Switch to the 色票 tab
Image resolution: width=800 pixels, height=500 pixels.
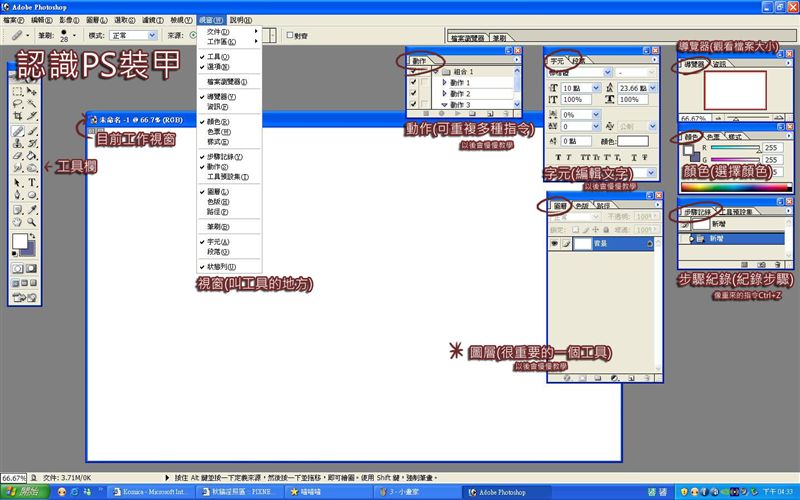click(713, 137)
